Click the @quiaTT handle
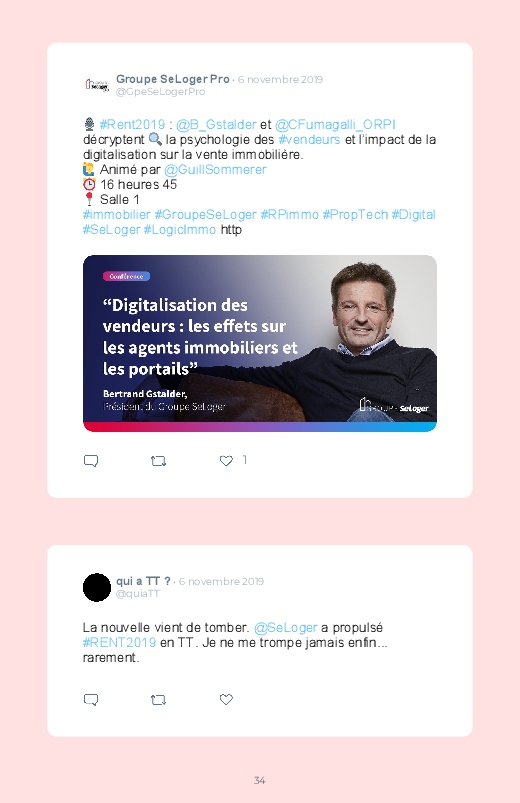This screenshot has width=520, height=803. click(x=138, y=594)
